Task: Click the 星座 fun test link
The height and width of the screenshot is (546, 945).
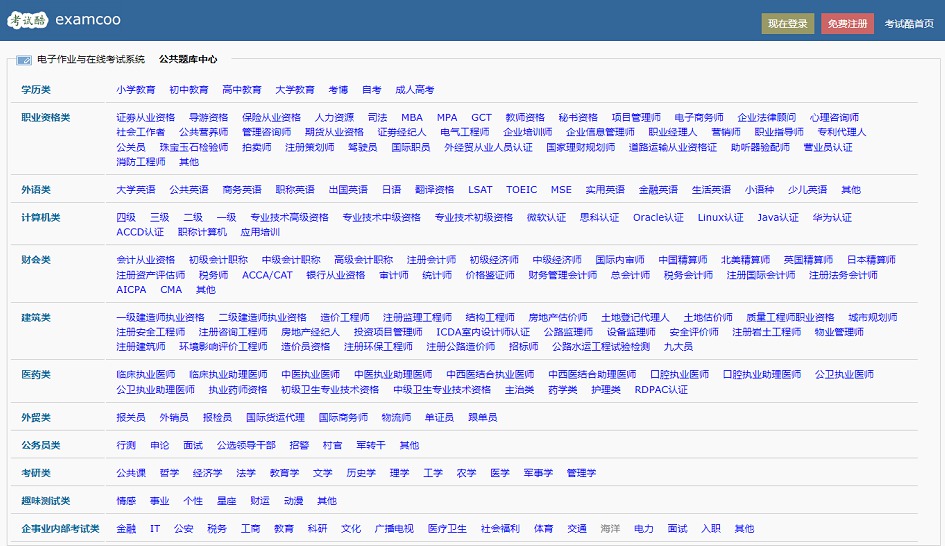Action: coord(227,501)
